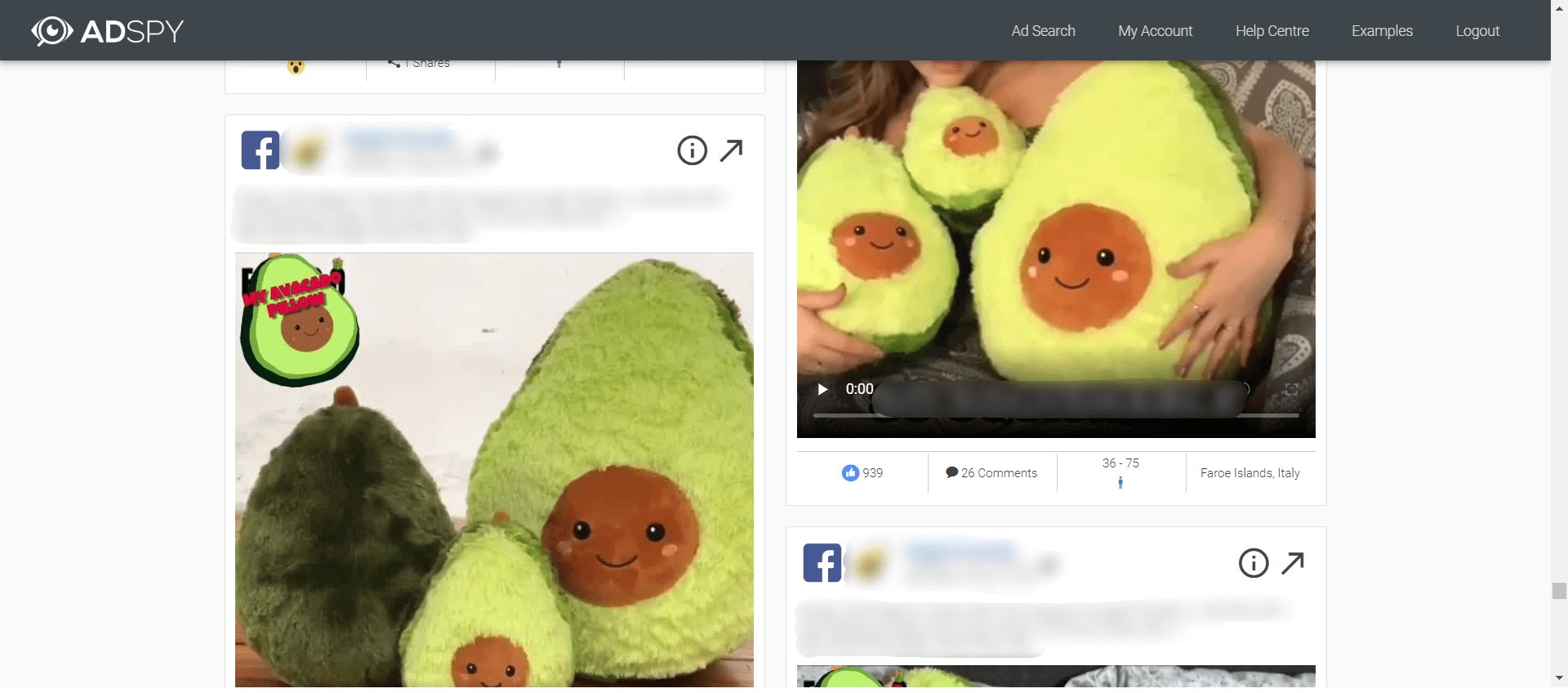
Task: Click the page vertical scrollbar thumb
Action: [1559, 591]
